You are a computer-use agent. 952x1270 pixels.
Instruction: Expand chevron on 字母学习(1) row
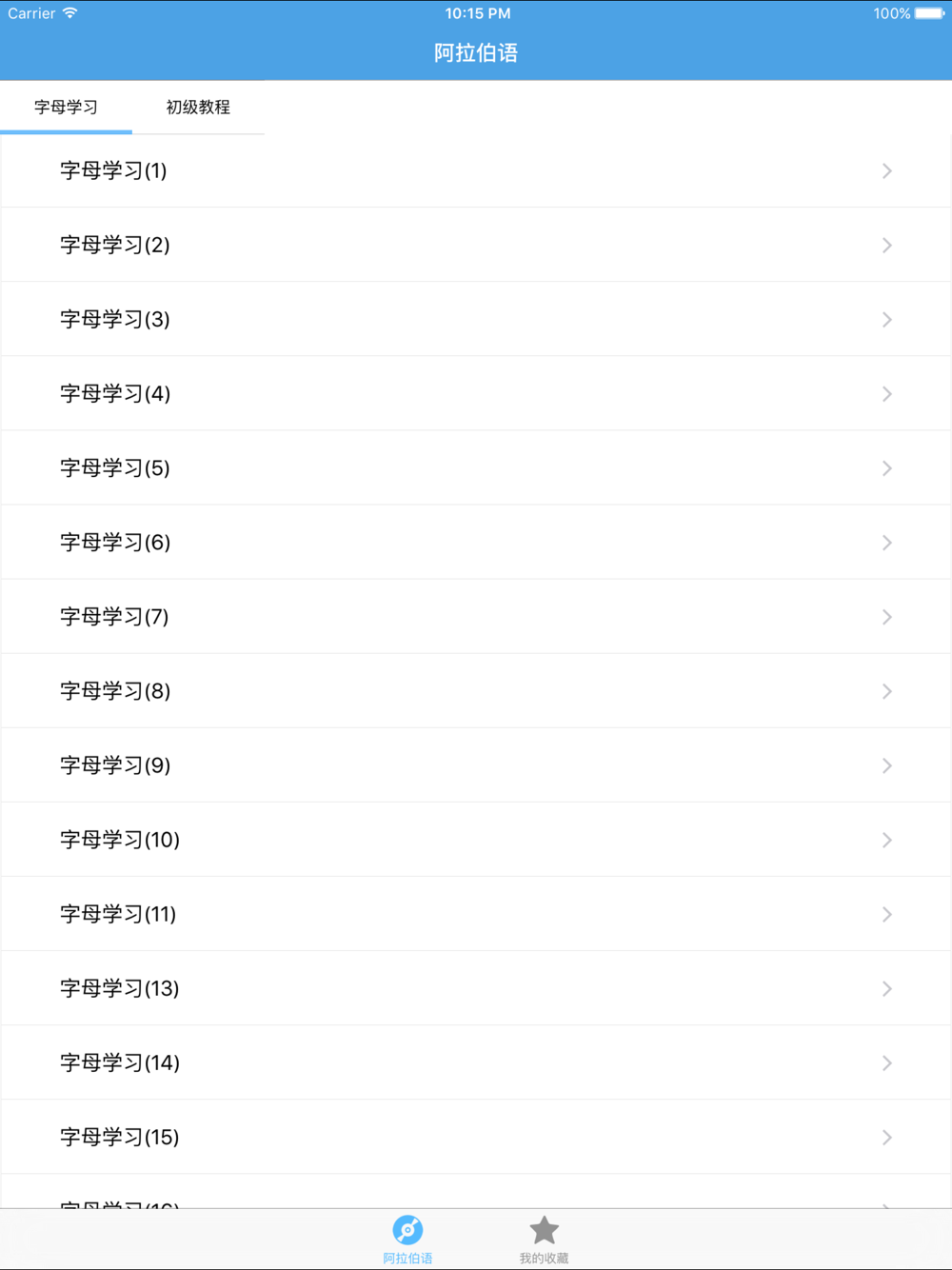coord(886,170)
